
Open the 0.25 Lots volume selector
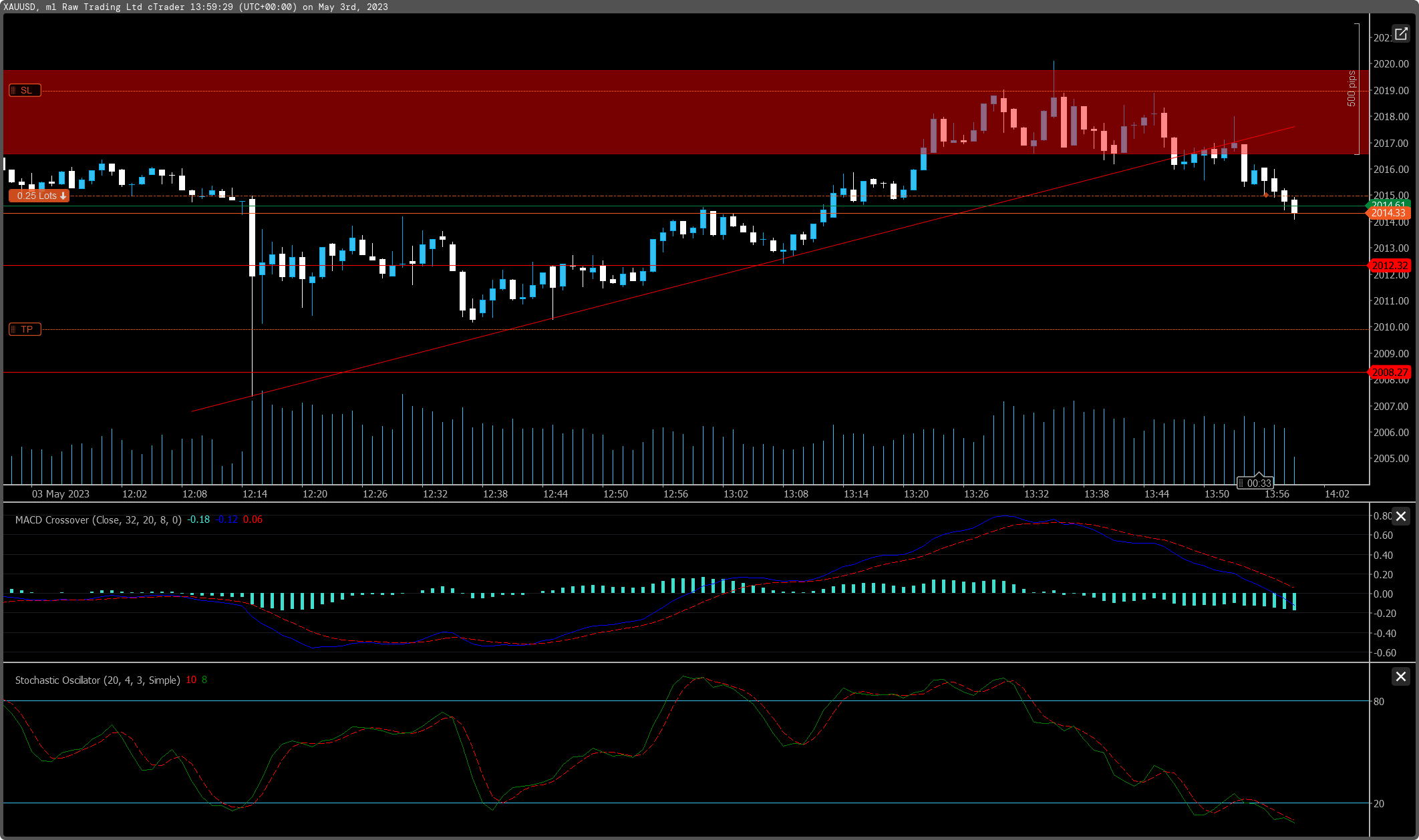37,196
